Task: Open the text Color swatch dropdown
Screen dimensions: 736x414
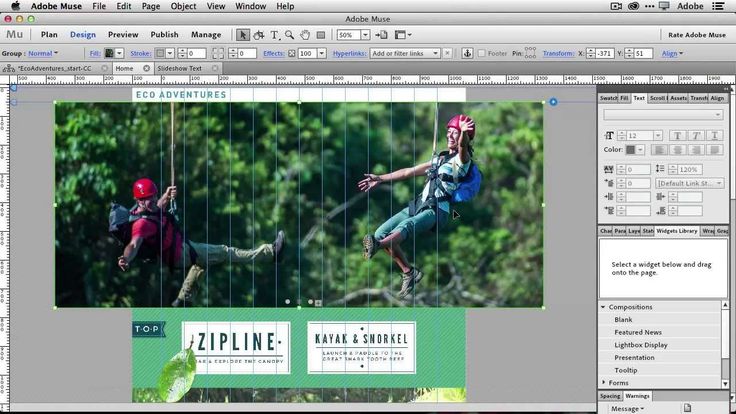Action: (640, 150)
